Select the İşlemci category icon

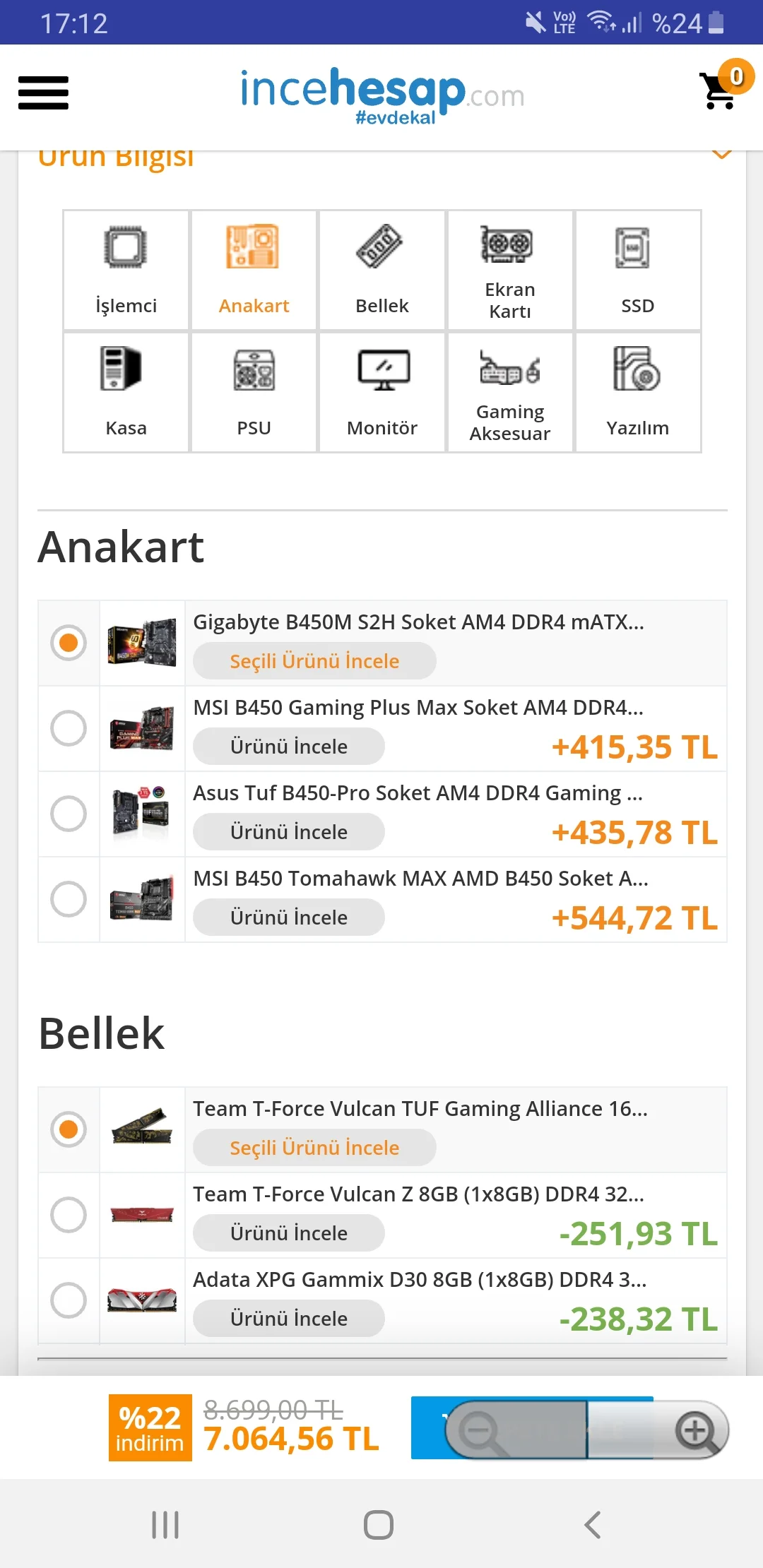tap(126, 270)
